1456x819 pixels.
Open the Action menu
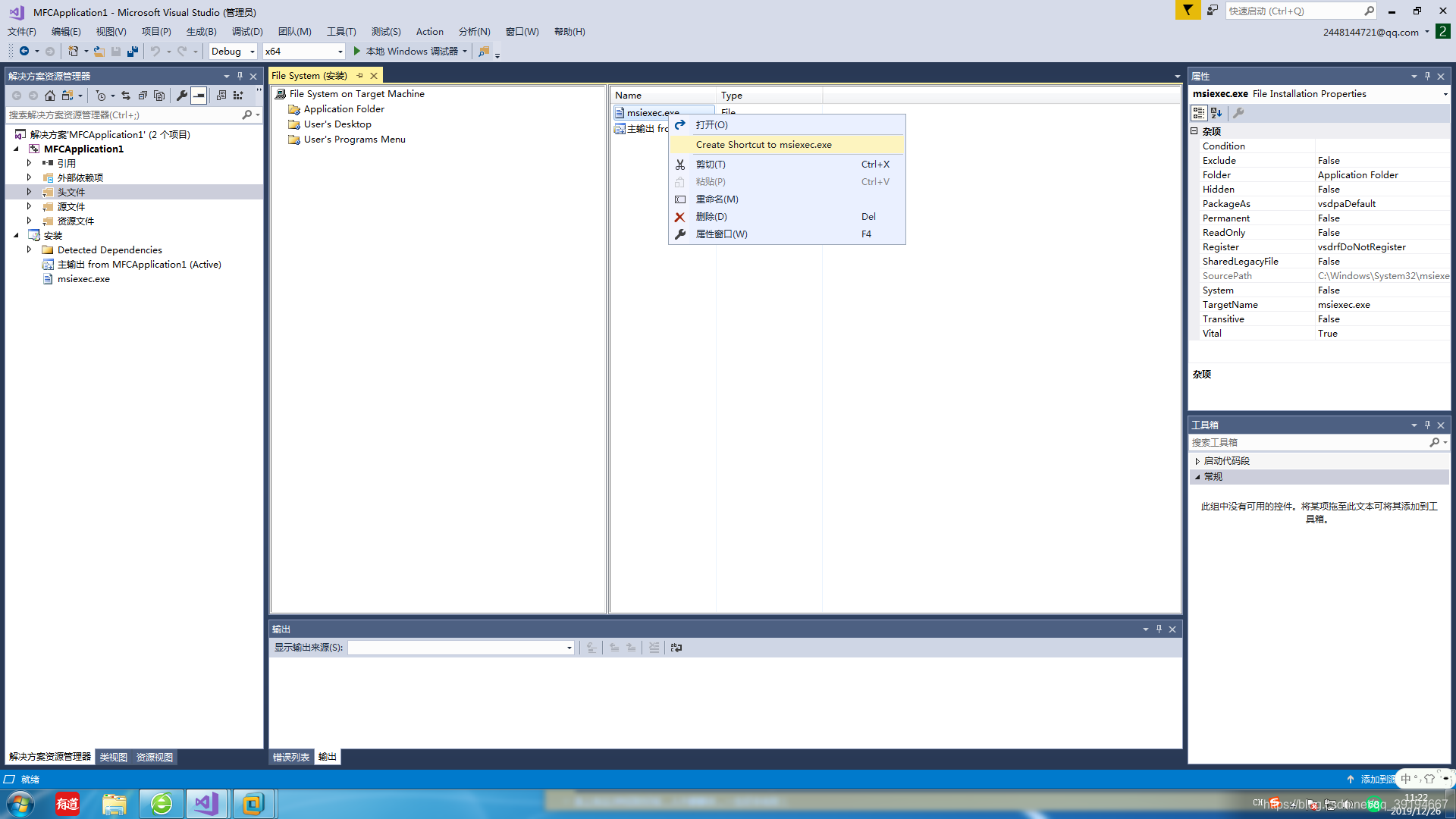click(430, 32)
